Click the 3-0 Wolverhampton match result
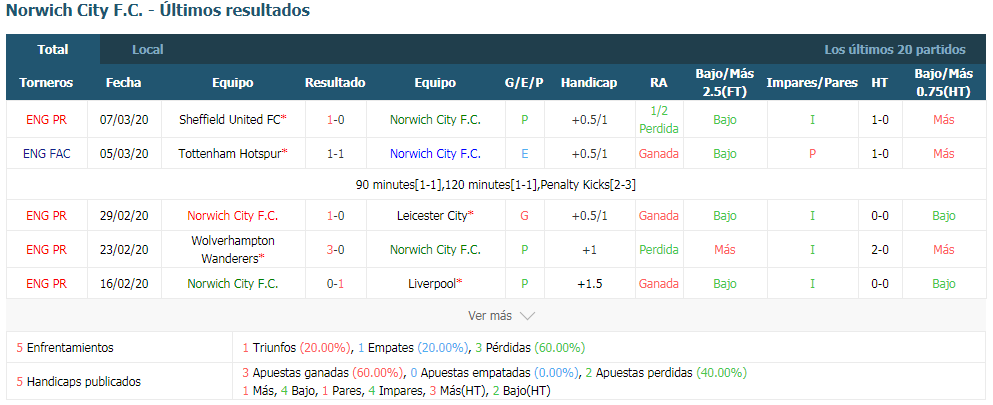Viewport: 993px width, 405px height. 335,249
